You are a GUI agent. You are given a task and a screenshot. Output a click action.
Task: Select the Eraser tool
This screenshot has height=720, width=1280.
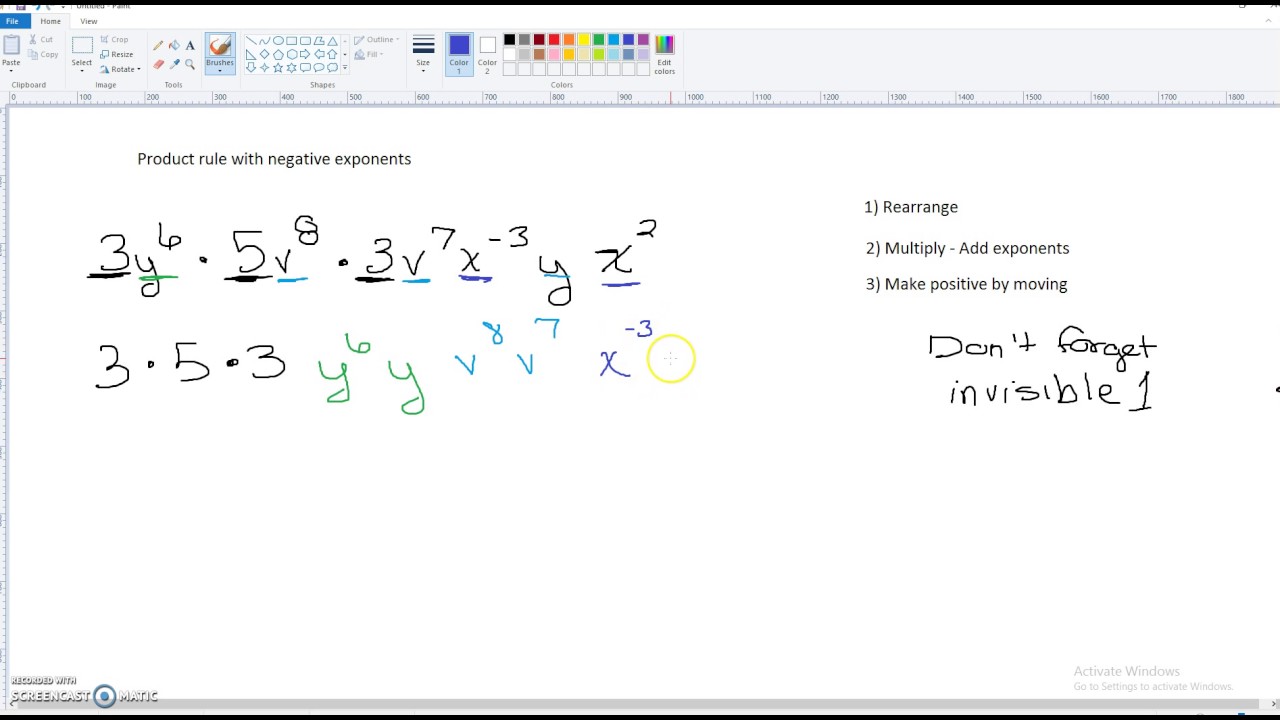[158, 64]
